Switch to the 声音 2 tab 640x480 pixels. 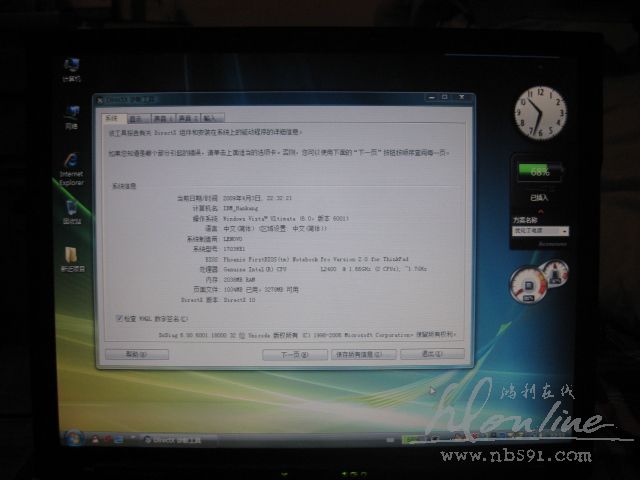point(188,119)
